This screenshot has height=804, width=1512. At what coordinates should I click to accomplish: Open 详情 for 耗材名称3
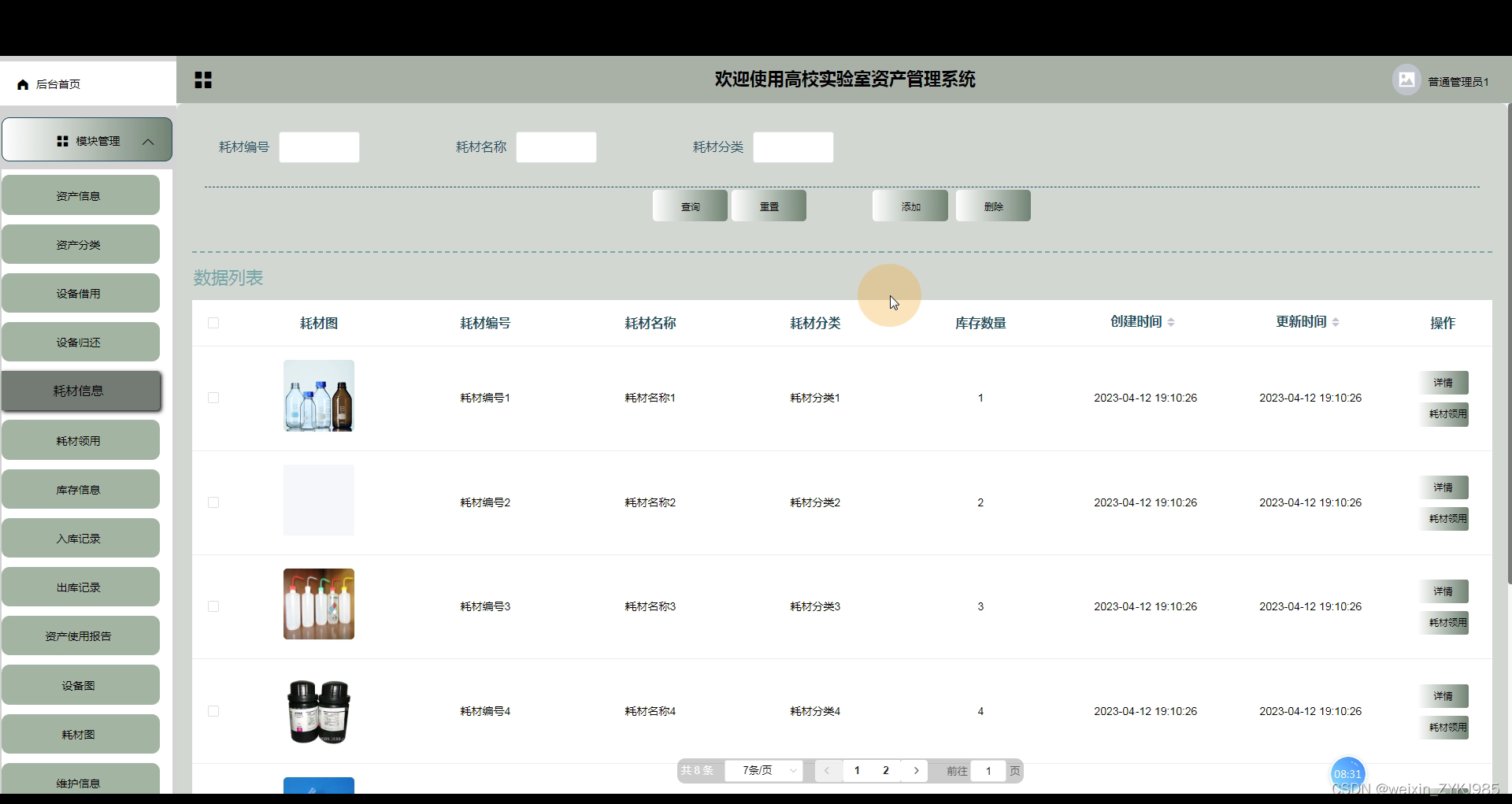pos(1443,591)
